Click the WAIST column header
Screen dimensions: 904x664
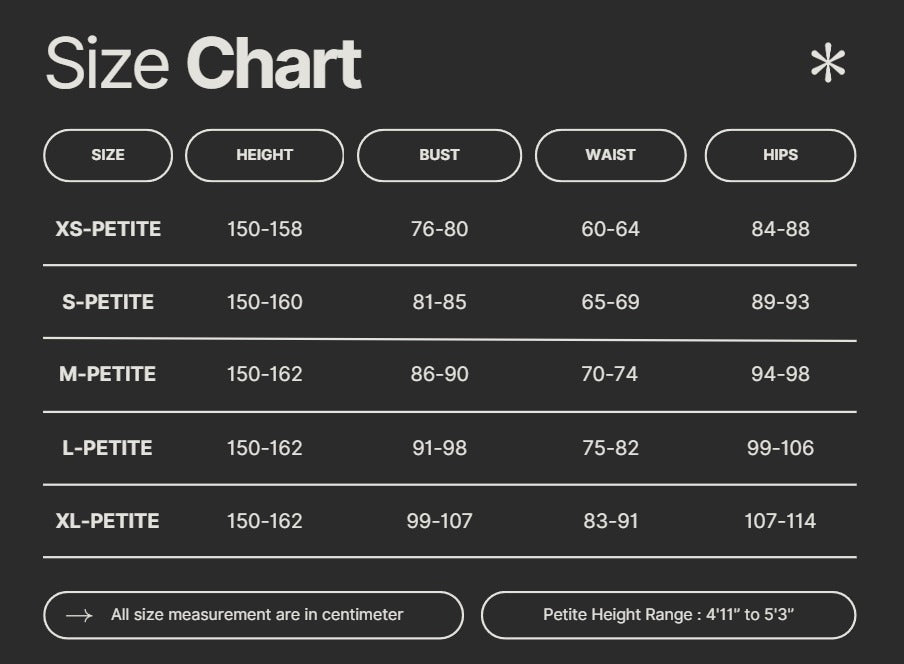[x=610, y=155]
